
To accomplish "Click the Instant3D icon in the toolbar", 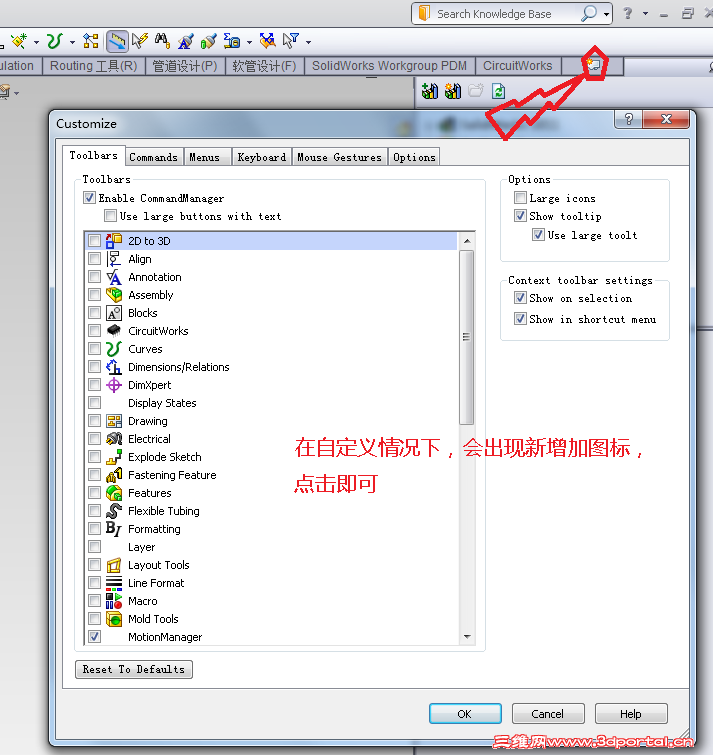I will [x=91, y=41].
